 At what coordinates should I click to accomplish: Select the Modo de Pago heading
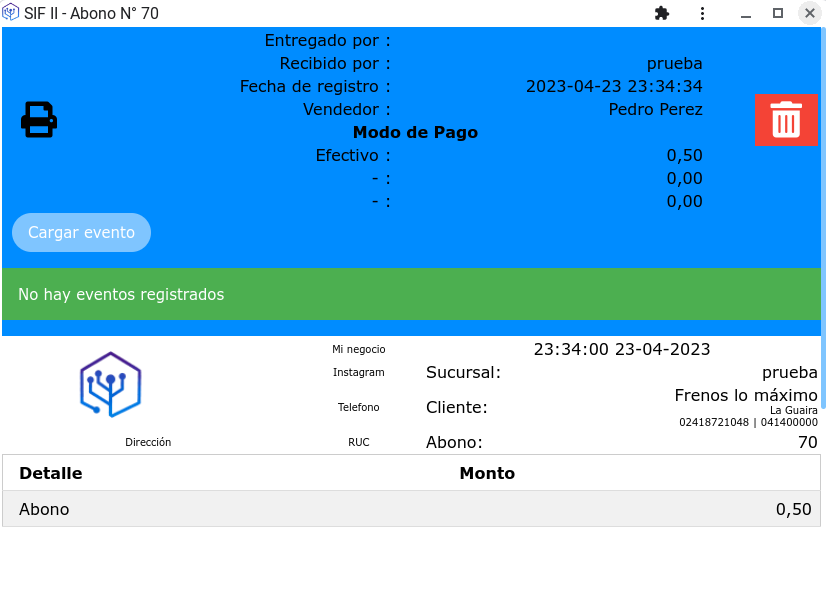[415, 132]
